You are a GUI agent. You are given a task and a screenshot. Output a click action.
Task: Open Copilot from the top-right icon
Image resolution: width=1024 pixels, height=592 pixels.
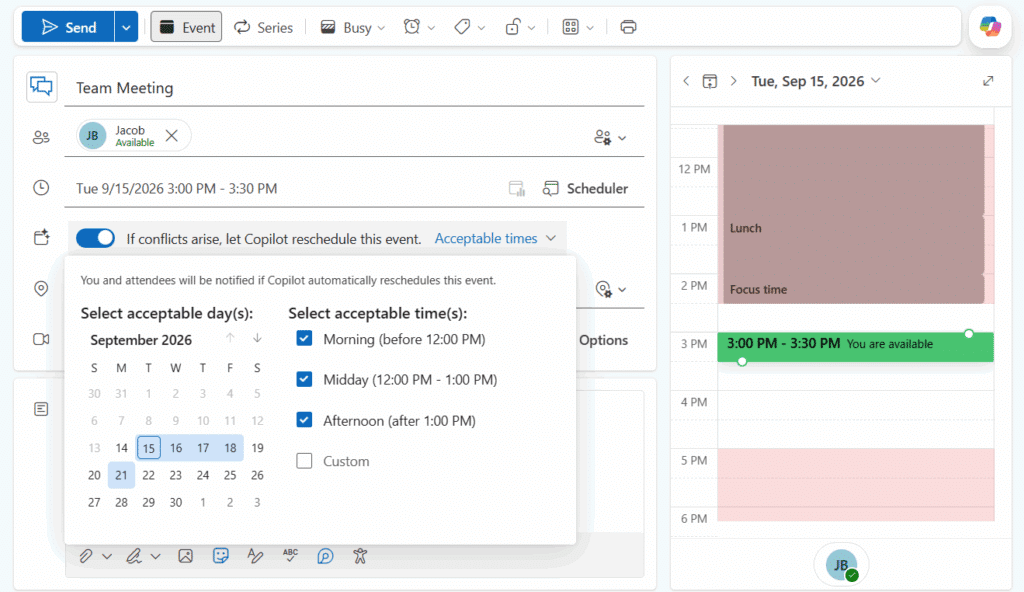point(990,27)
